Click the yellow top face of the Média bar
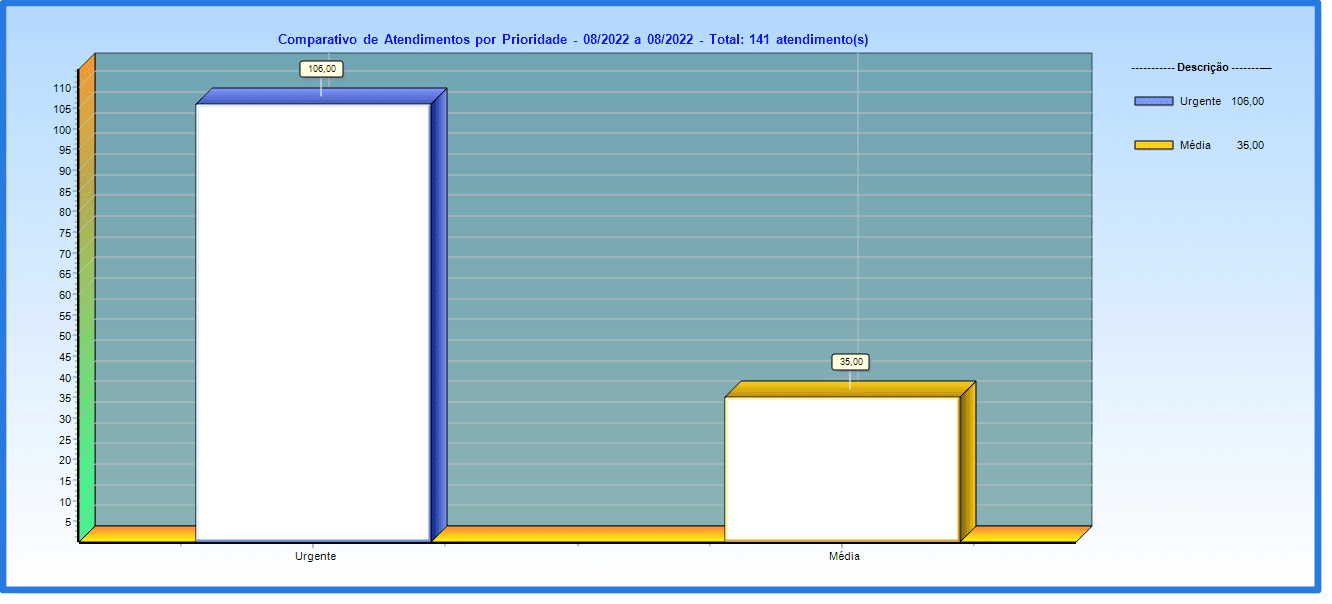This screenshot has height=604, width=1332. pyautogui.click(x=850, y=390)
